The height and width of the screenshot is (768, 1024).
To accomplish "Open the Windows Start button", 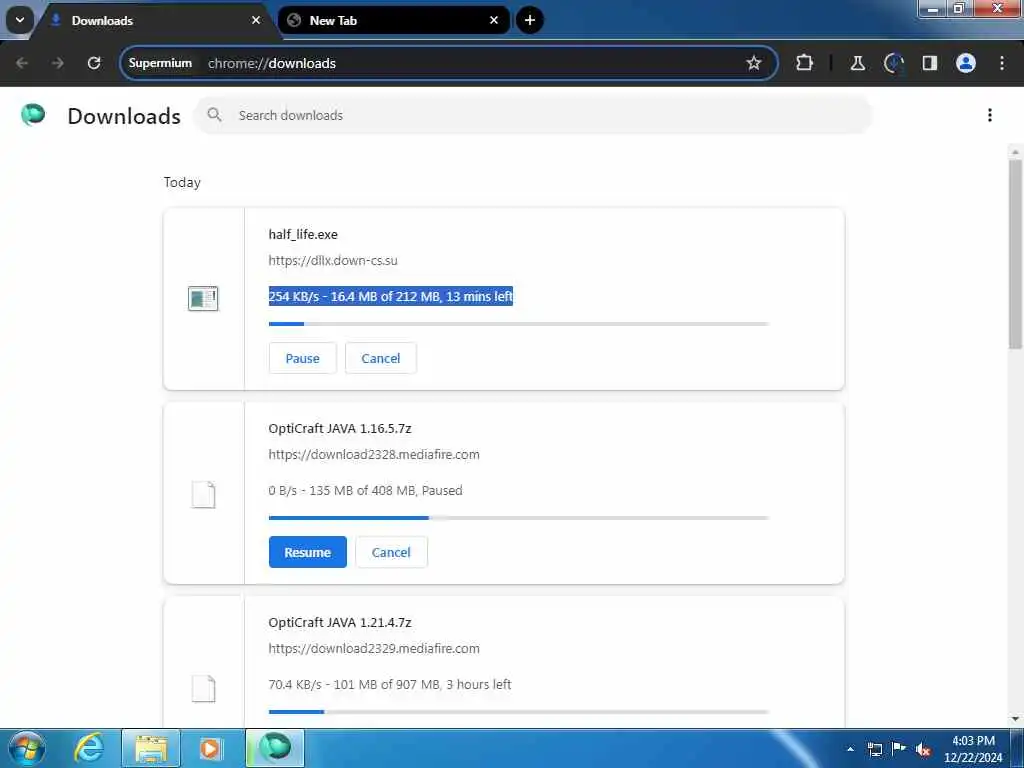I will [27, 748].
